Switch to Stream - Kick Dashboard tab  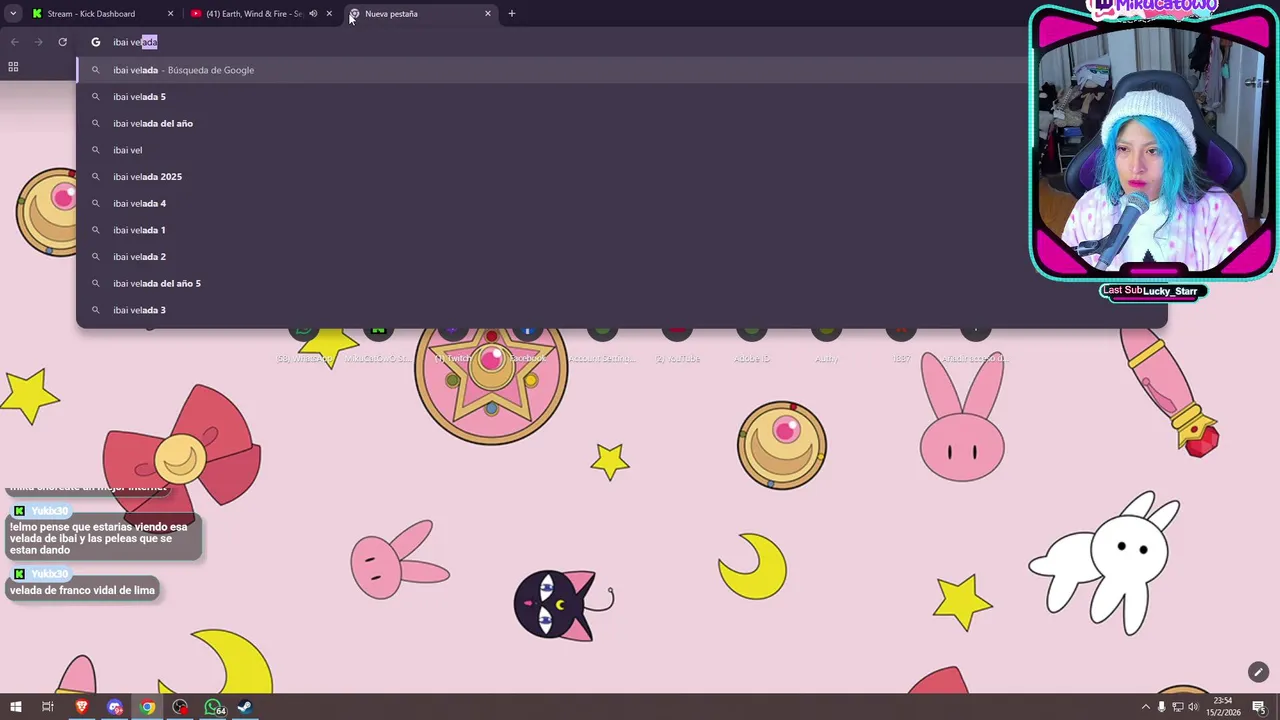pos(103,14)
